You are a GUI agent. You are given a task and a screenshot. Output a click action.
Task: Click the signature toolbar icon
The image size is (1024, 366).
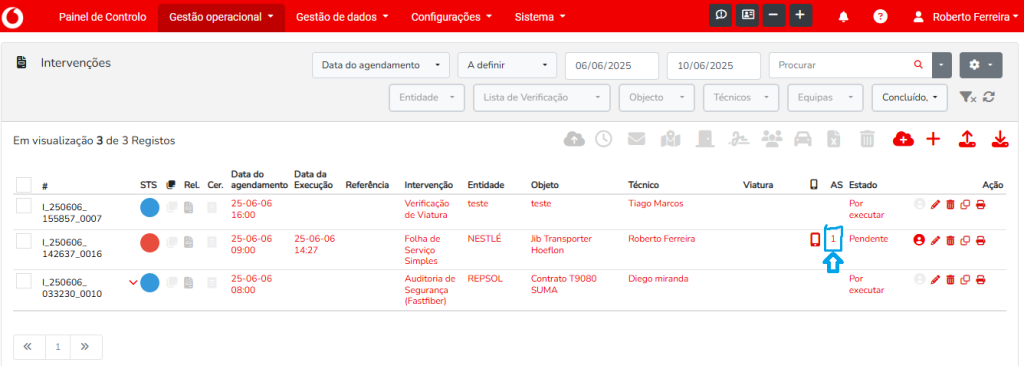pos(739,139)
